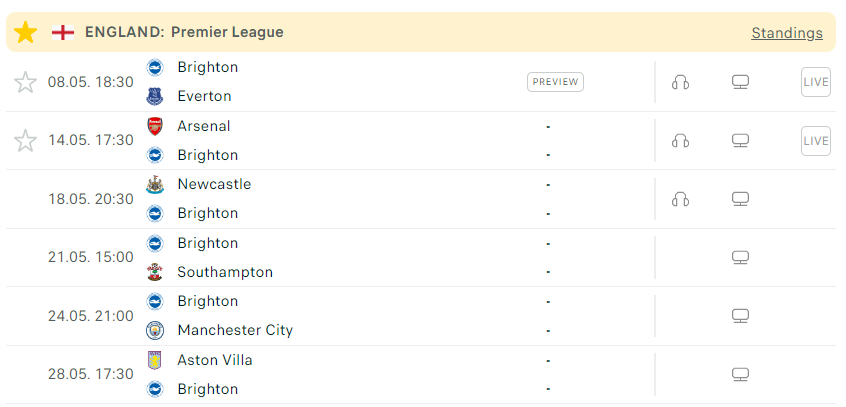Open the PREVIEW for Brighton vs Everton
This screenshot has height=407, width=846.
point(555,82)
